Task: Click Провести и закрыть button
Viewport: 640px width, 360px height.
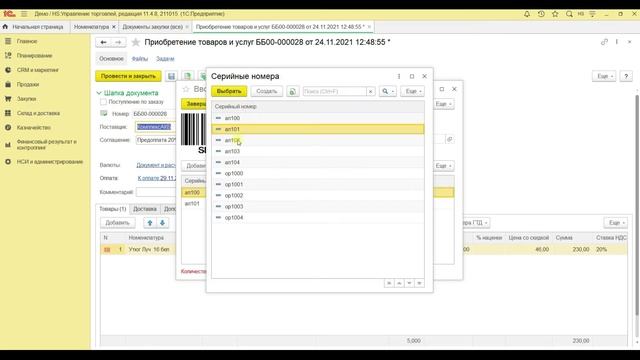Action: 128,76
